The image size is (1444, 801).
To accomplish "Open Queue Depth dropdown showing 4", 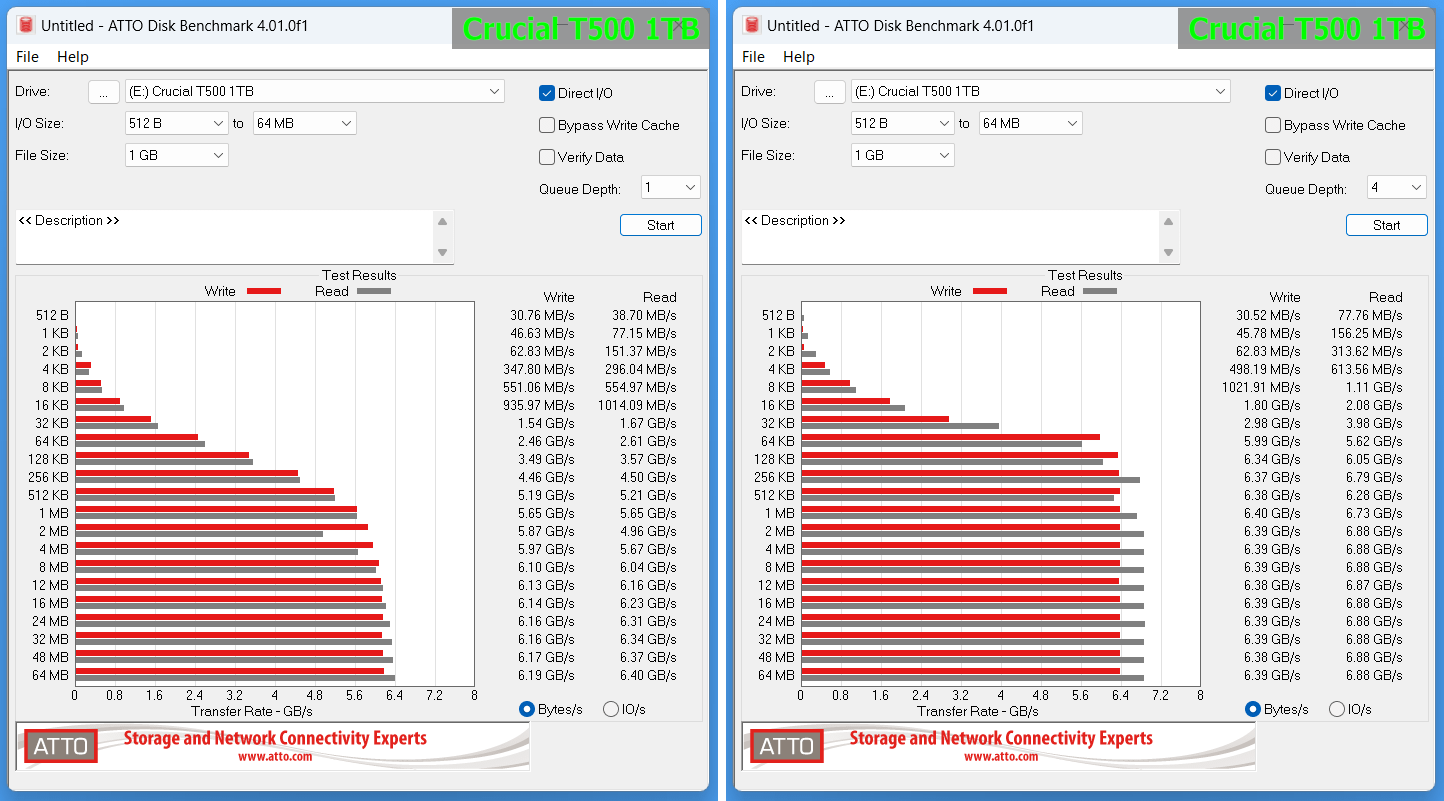I will (1396, 187).
